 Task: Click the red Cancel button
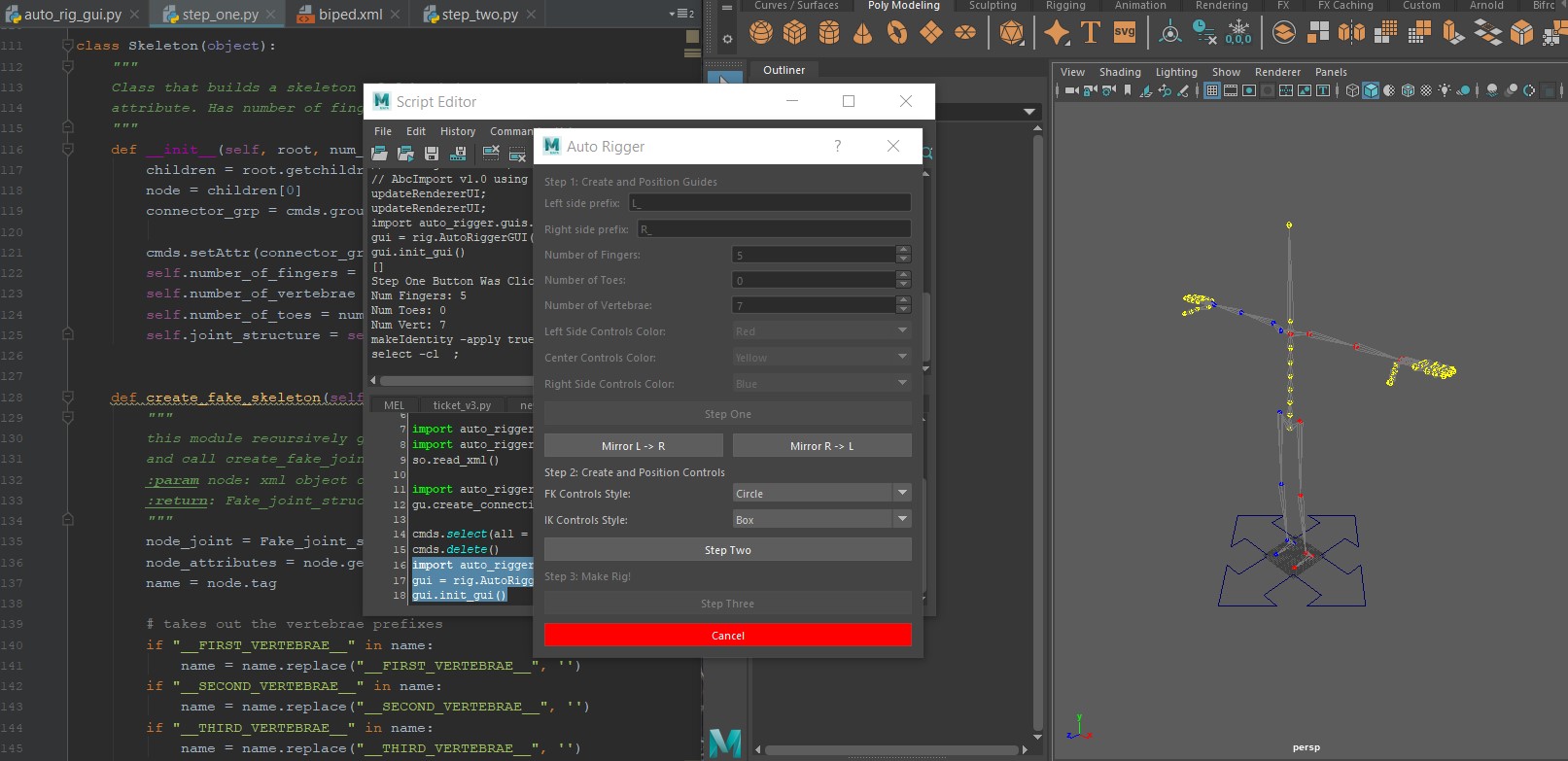[x=727, y=636]
